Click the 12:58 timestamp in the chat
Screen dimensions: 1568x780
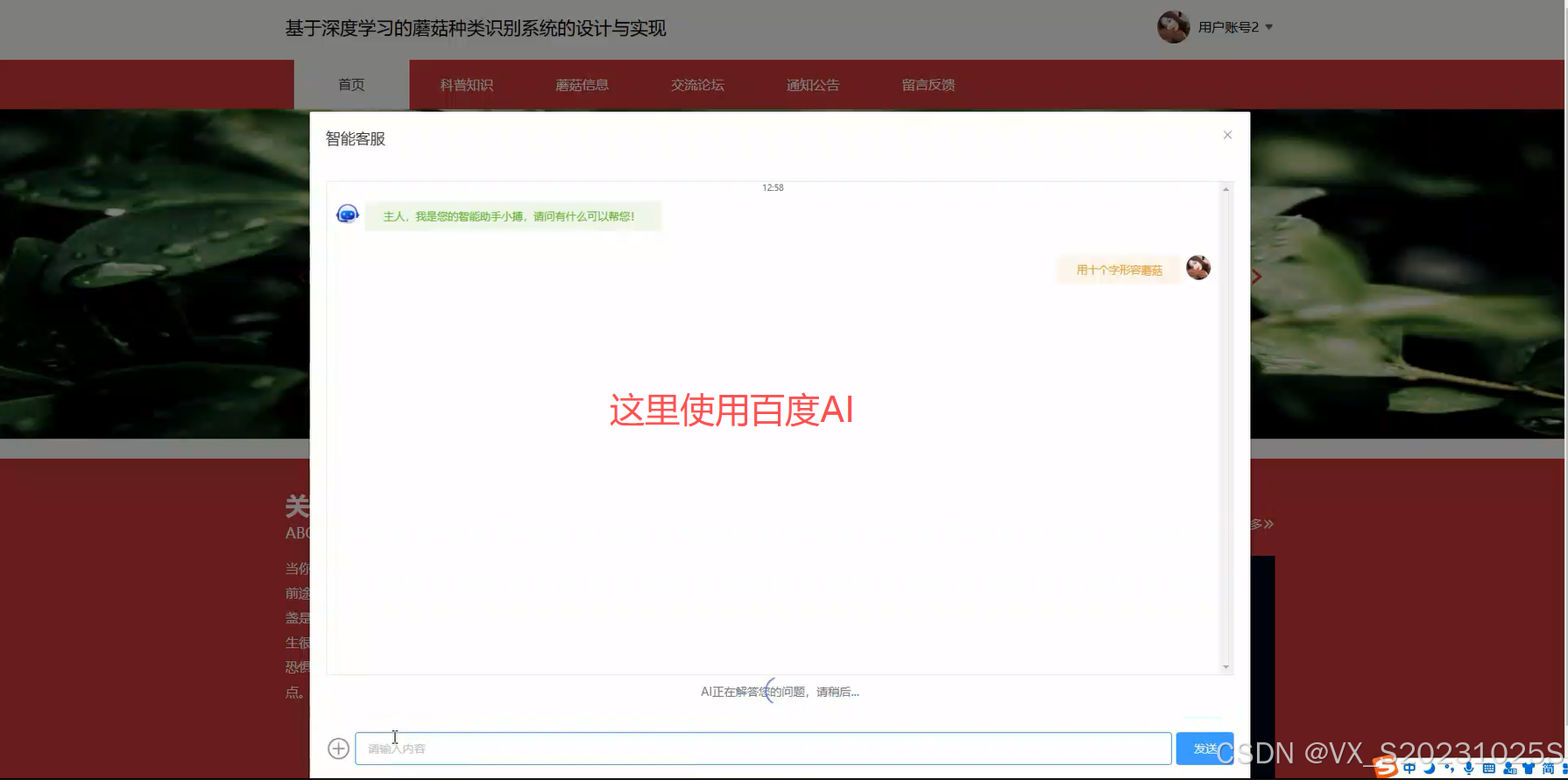tap(773, 187)
